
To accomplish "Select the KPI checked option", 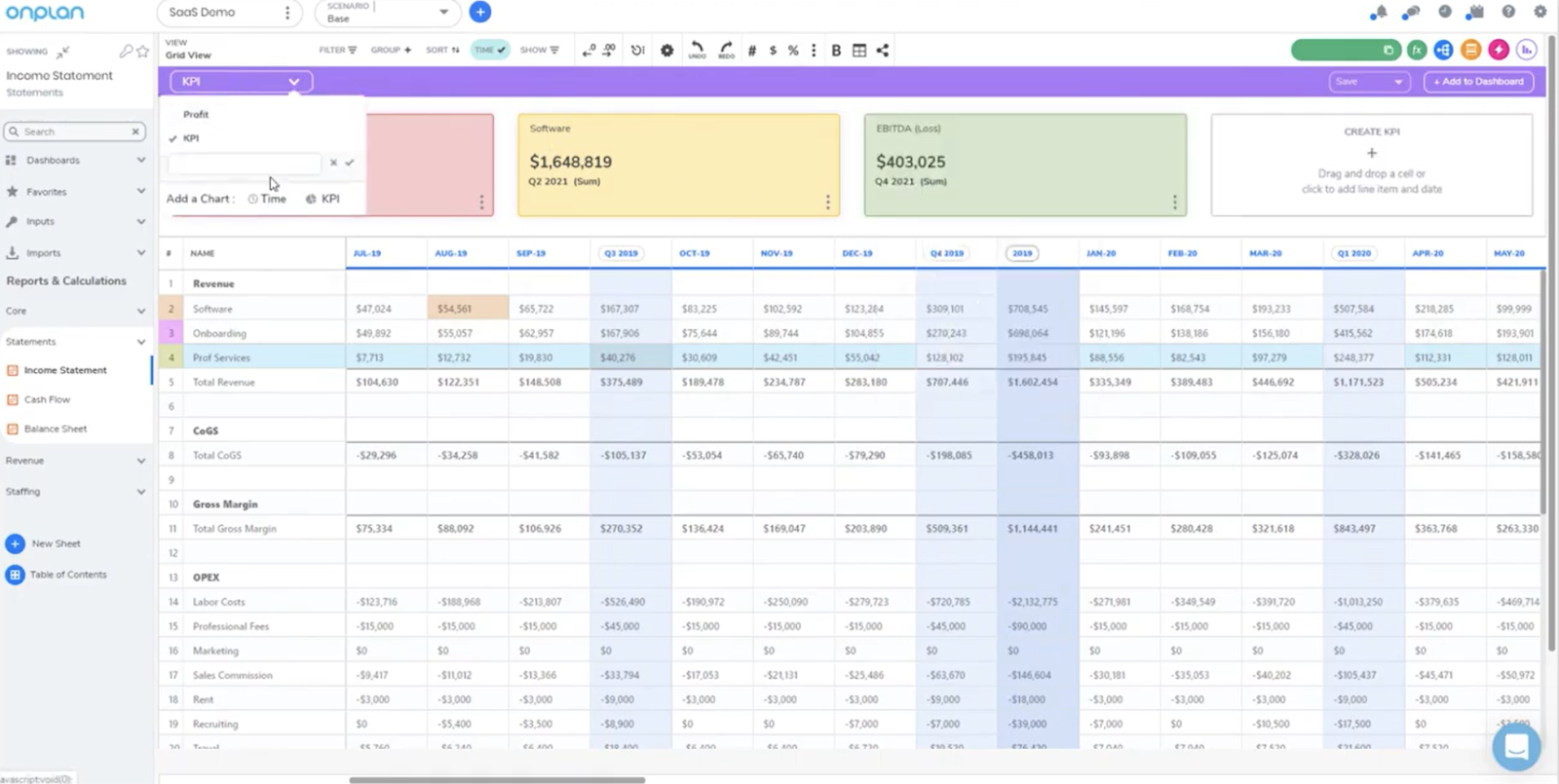I will (x=191, y=138).
